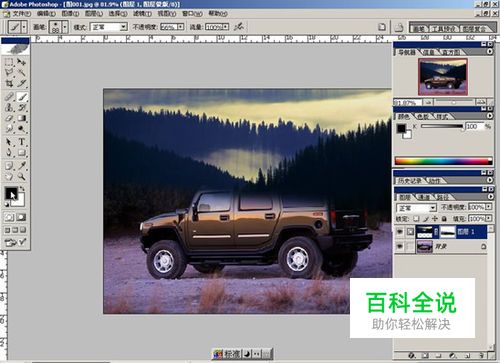Select the Zoom magnifier tool
Image resolution: width=500 pixels, height=363 pixels.
coord(22,176)
